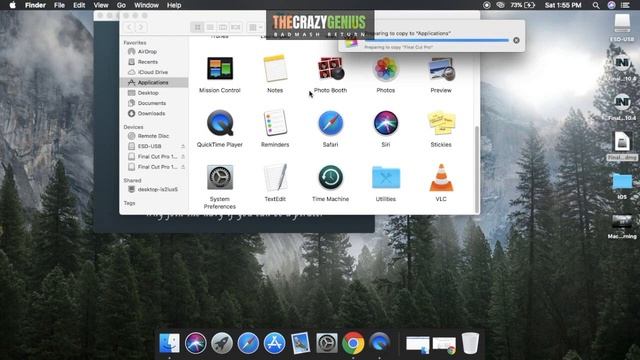Cancel the copy to Applications operation
The width and height of the screenshot is (640, 360).
(x=516, y=40)
